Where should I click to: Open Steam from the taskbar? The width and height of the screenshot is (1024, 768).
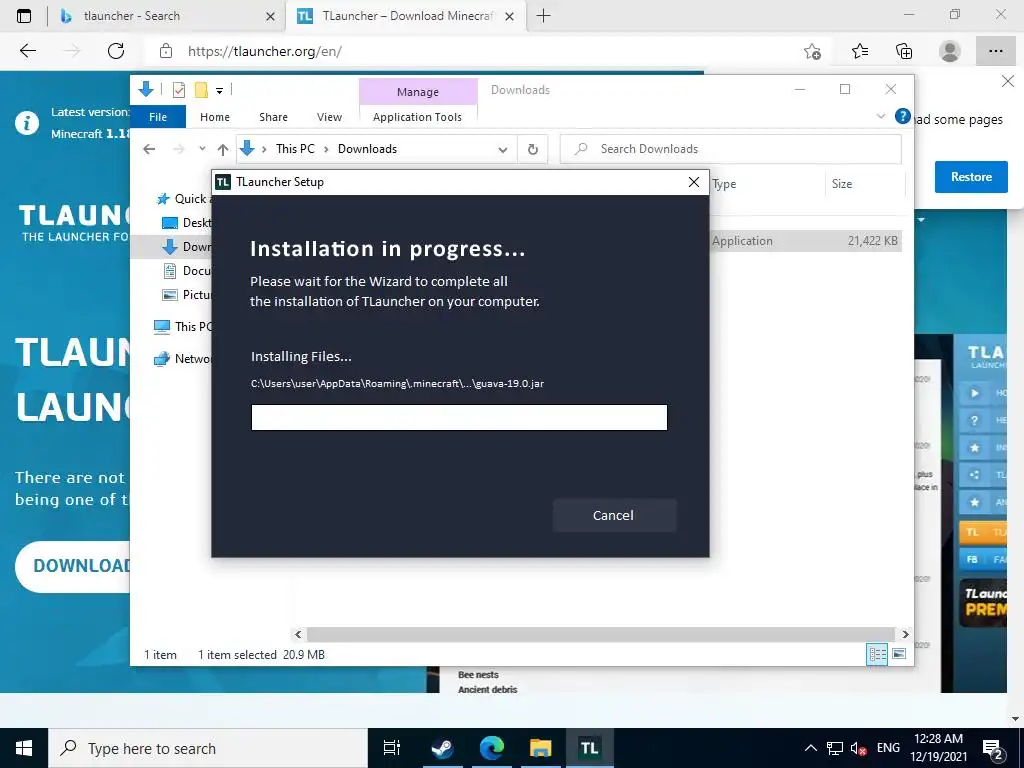coord(442,748)
